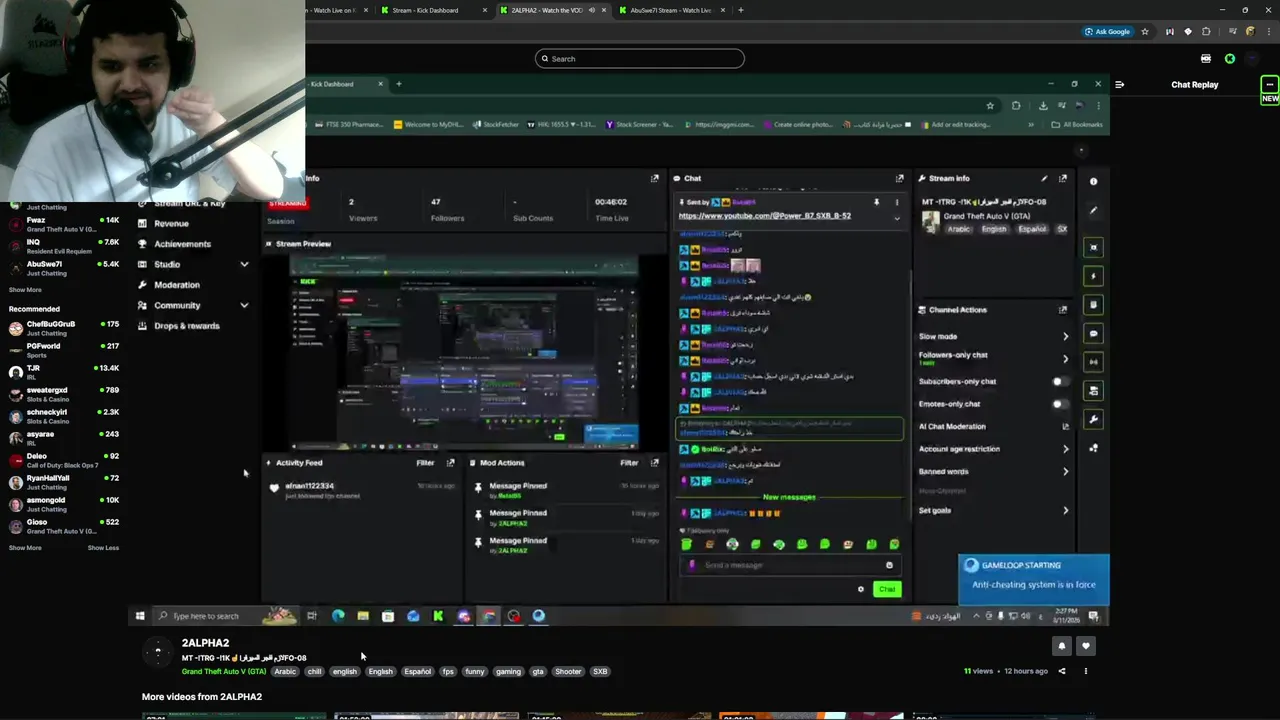Open the emoji picker in the chat input

pos(889,565)
